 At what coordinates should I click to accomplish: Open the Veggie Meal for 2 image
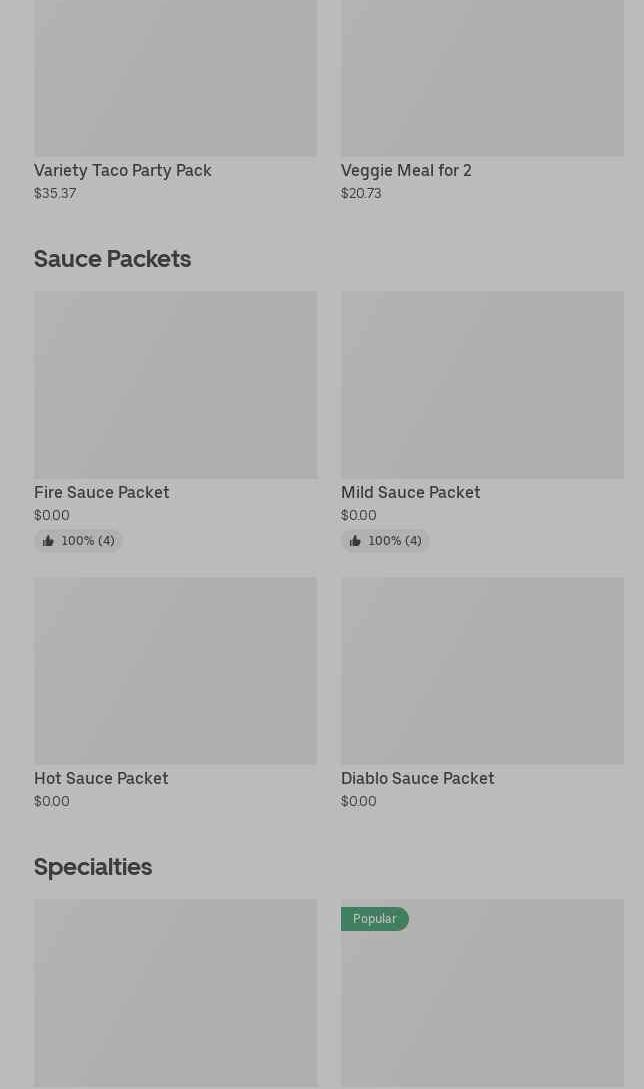click(482, 77)
